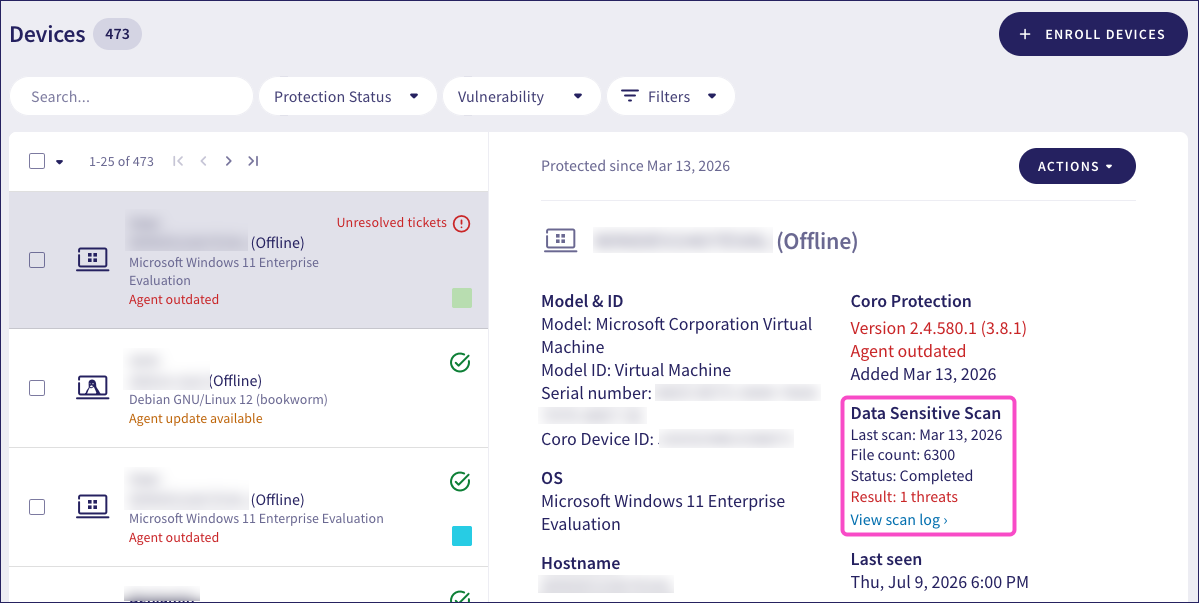
Task: Click green checkmark on third device row
Action: pyautogui.click(x=460, y=481)
